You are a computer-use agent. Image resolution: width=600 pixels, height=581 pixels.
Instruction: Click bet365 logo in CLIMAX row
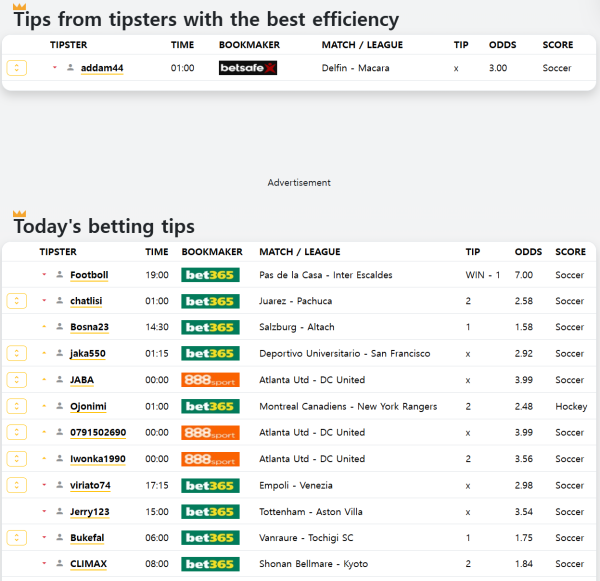210,564
